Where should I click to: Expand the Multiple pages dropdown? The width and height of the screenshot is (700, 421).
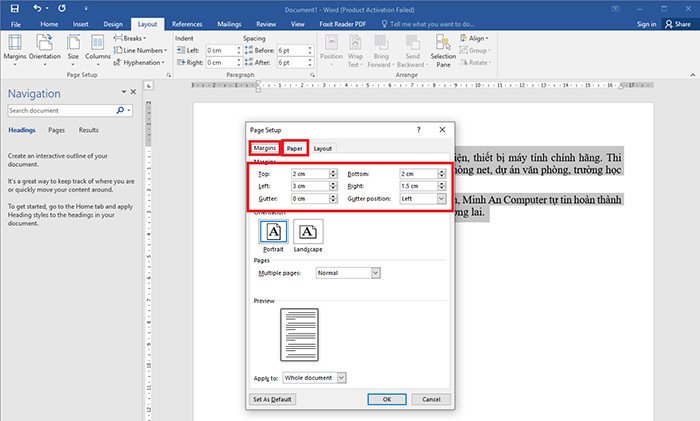click(375, 272)
